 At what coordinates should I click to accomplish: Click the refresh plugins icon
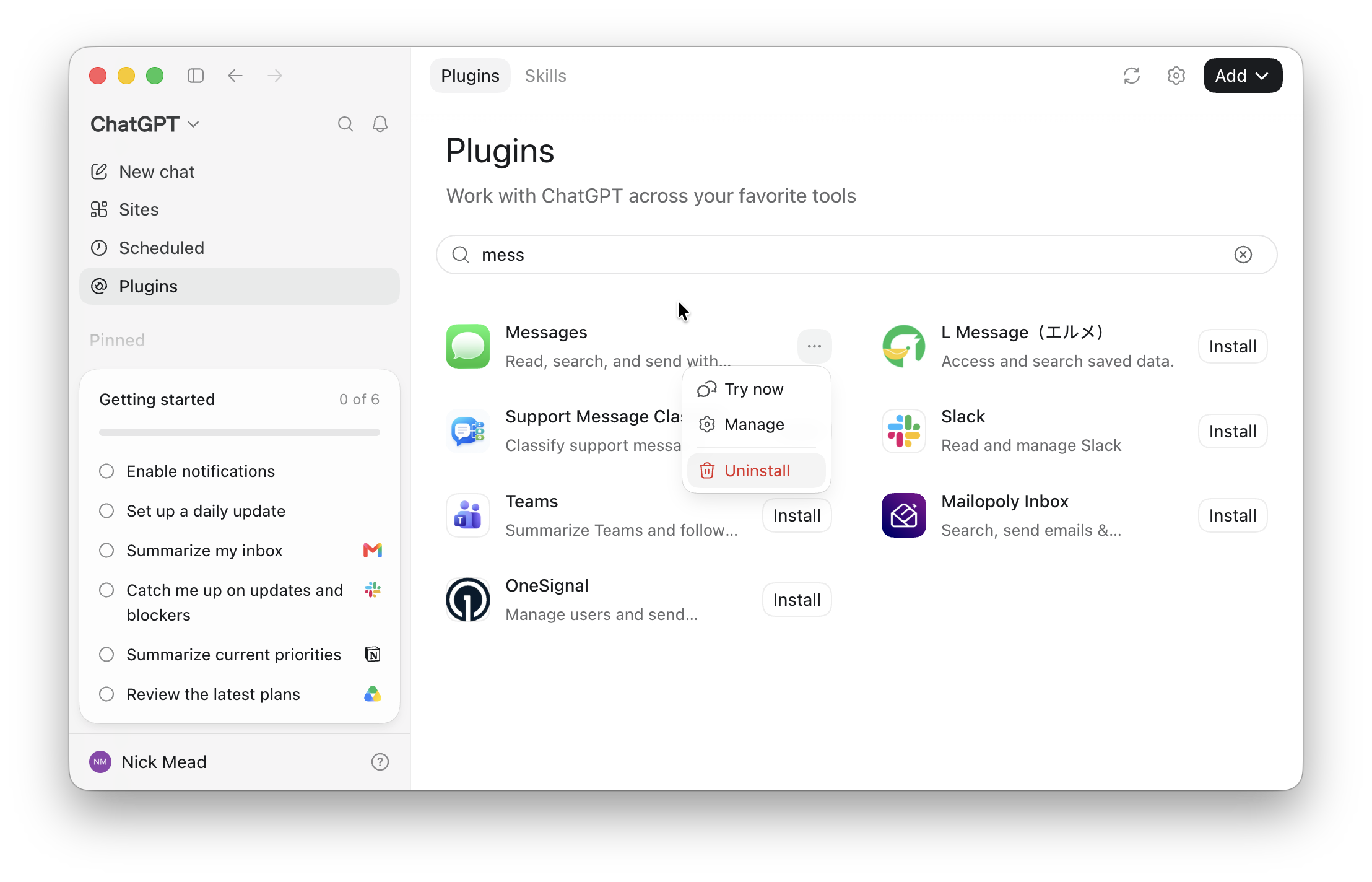[1132, 76]
